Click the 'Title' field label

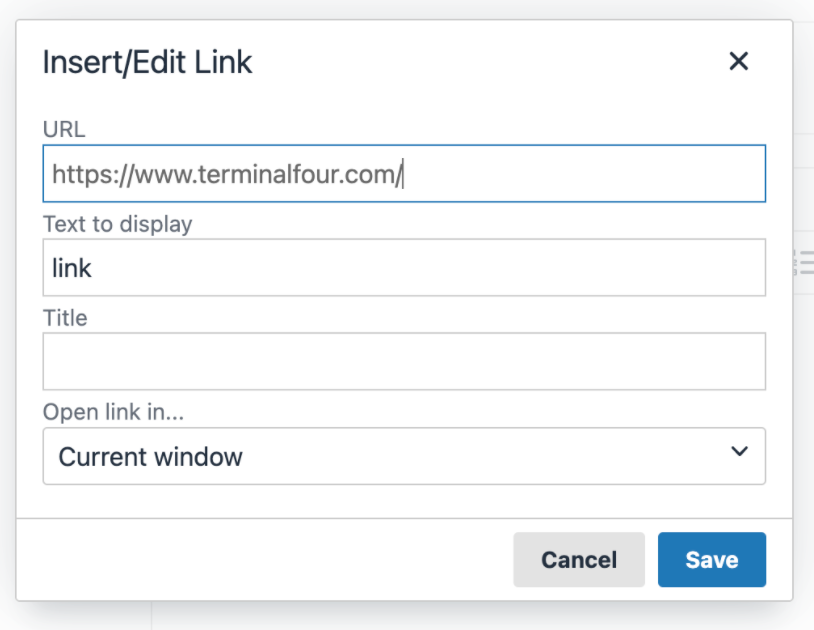(65, 318)
